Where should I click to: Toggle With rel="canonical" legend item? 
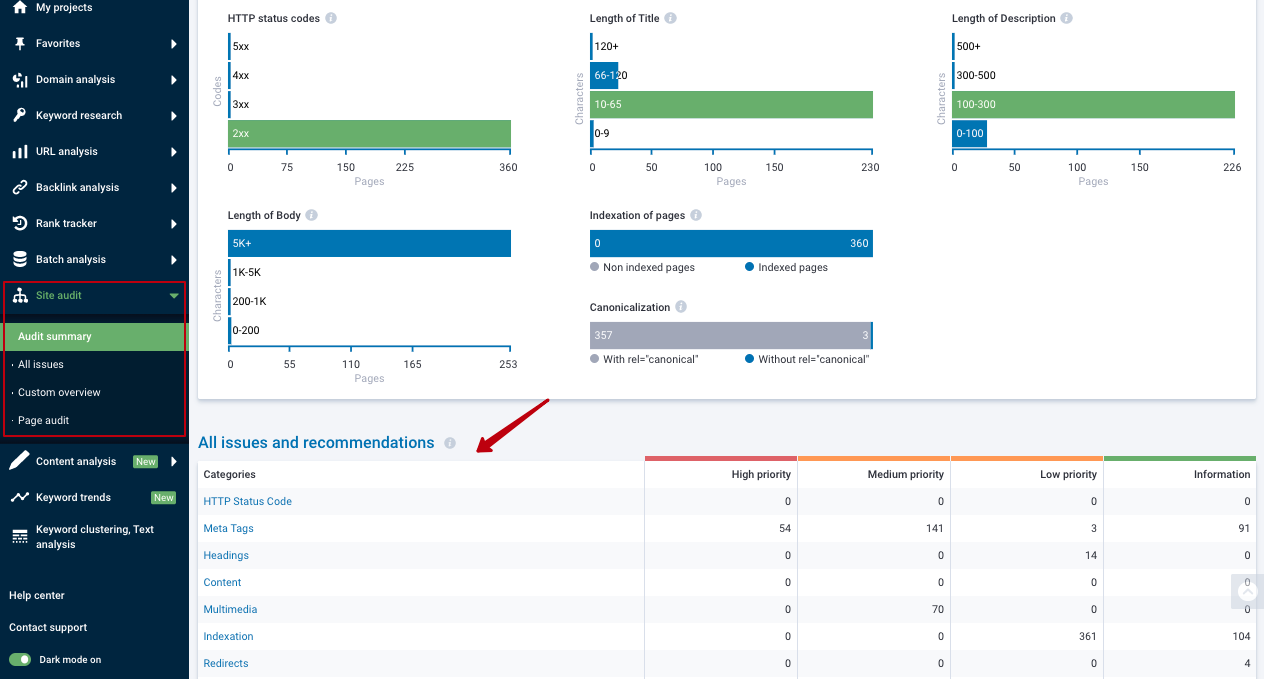tap(644, 359)
